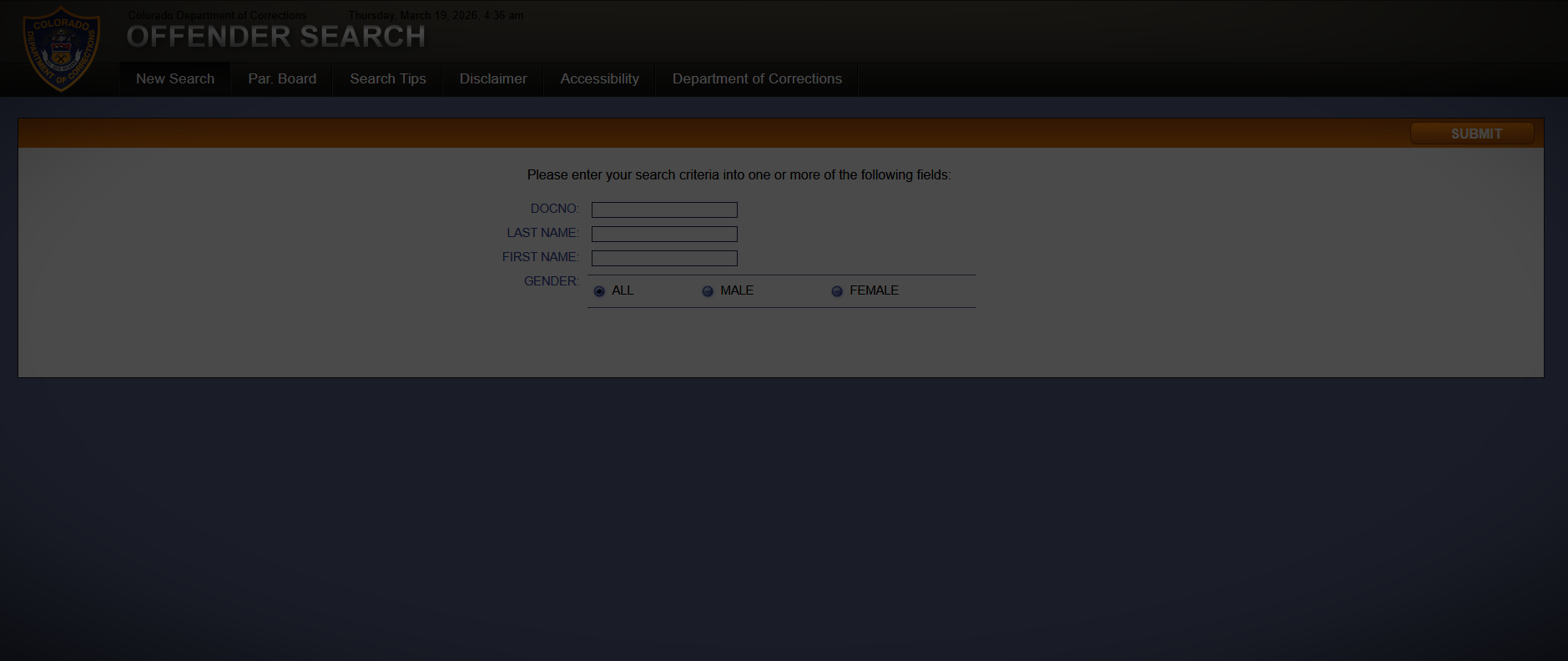
Task: Visit the Department of Corrections link
Action: (x=757, y=79)
